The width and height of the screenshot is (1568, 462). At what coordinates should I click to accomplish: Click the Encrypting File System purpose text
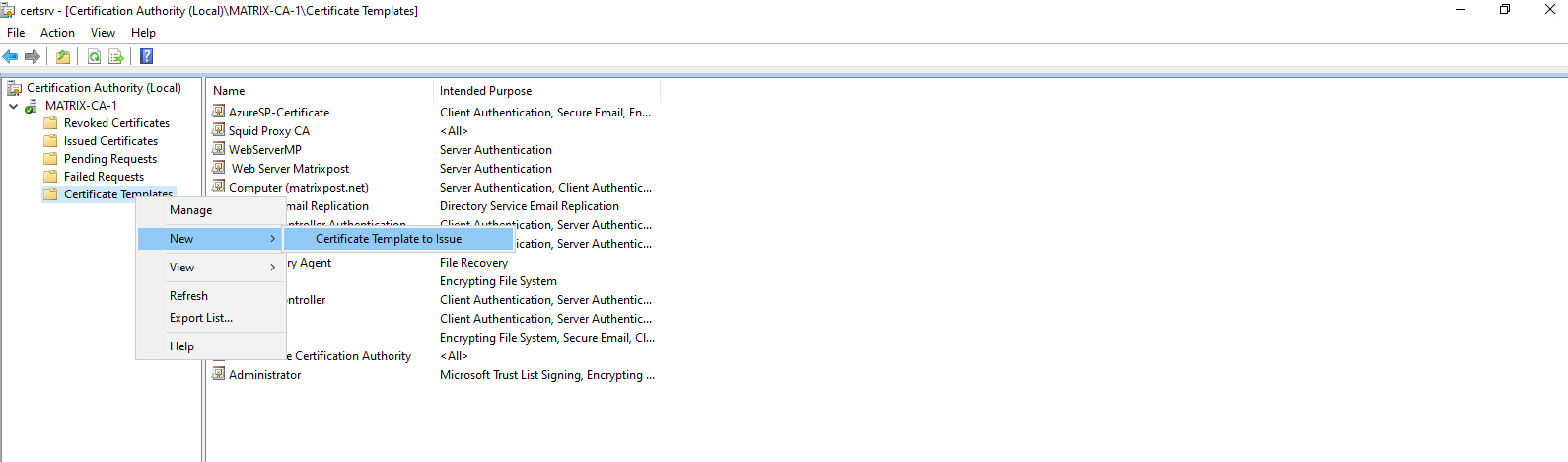click(x=498, y=281)
